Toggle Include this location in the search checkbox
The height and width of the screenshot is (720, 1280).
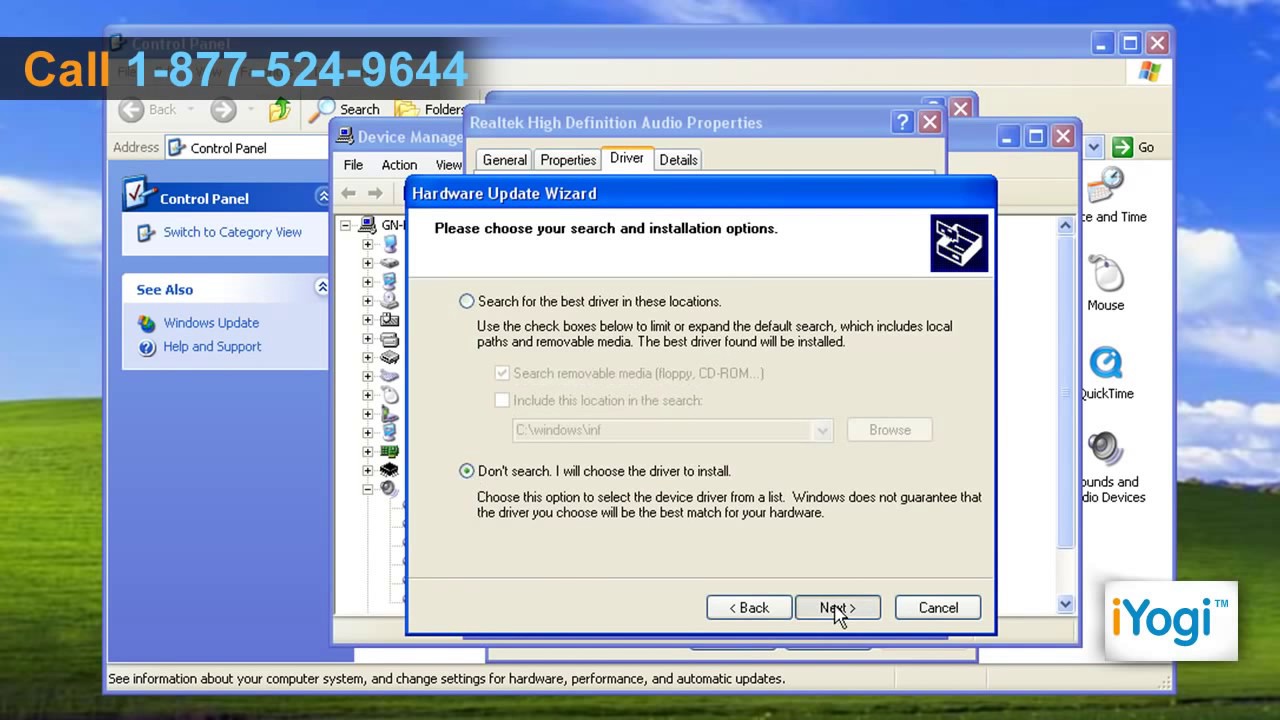pyautogui.click(x=502, y=400)
